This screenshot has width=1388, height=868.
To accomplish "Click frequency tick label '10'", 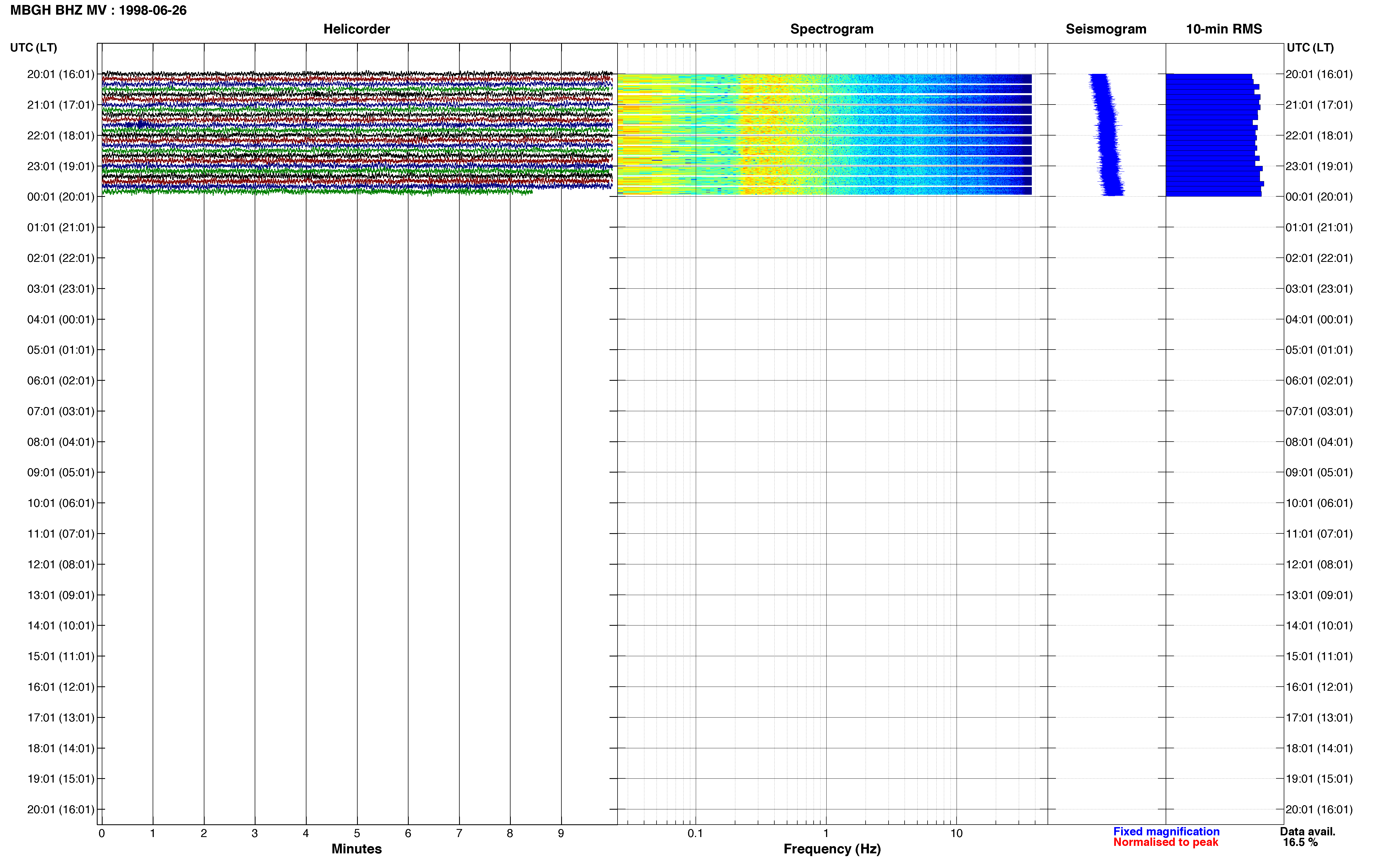I will 956,833.
